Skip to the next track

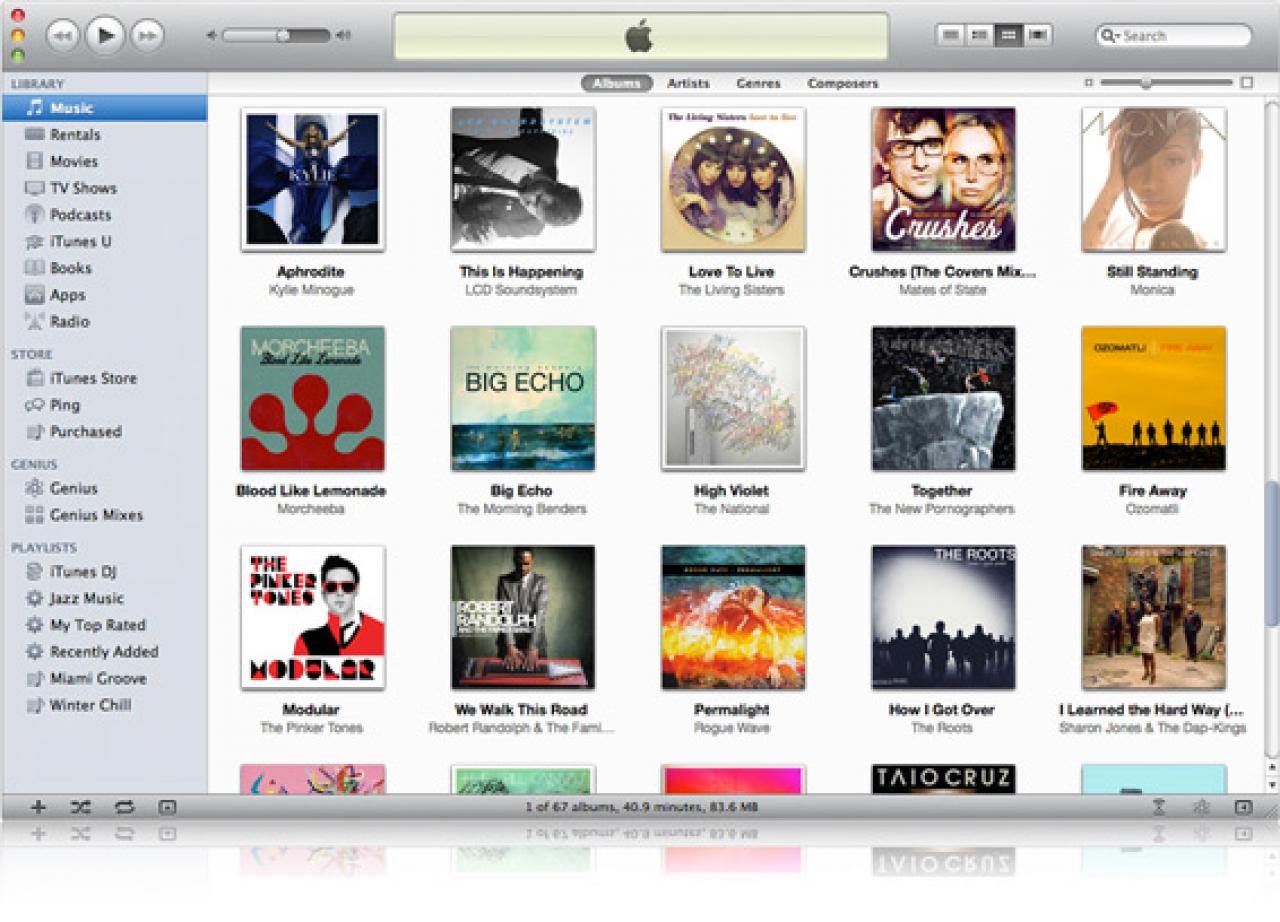point(147,36)
